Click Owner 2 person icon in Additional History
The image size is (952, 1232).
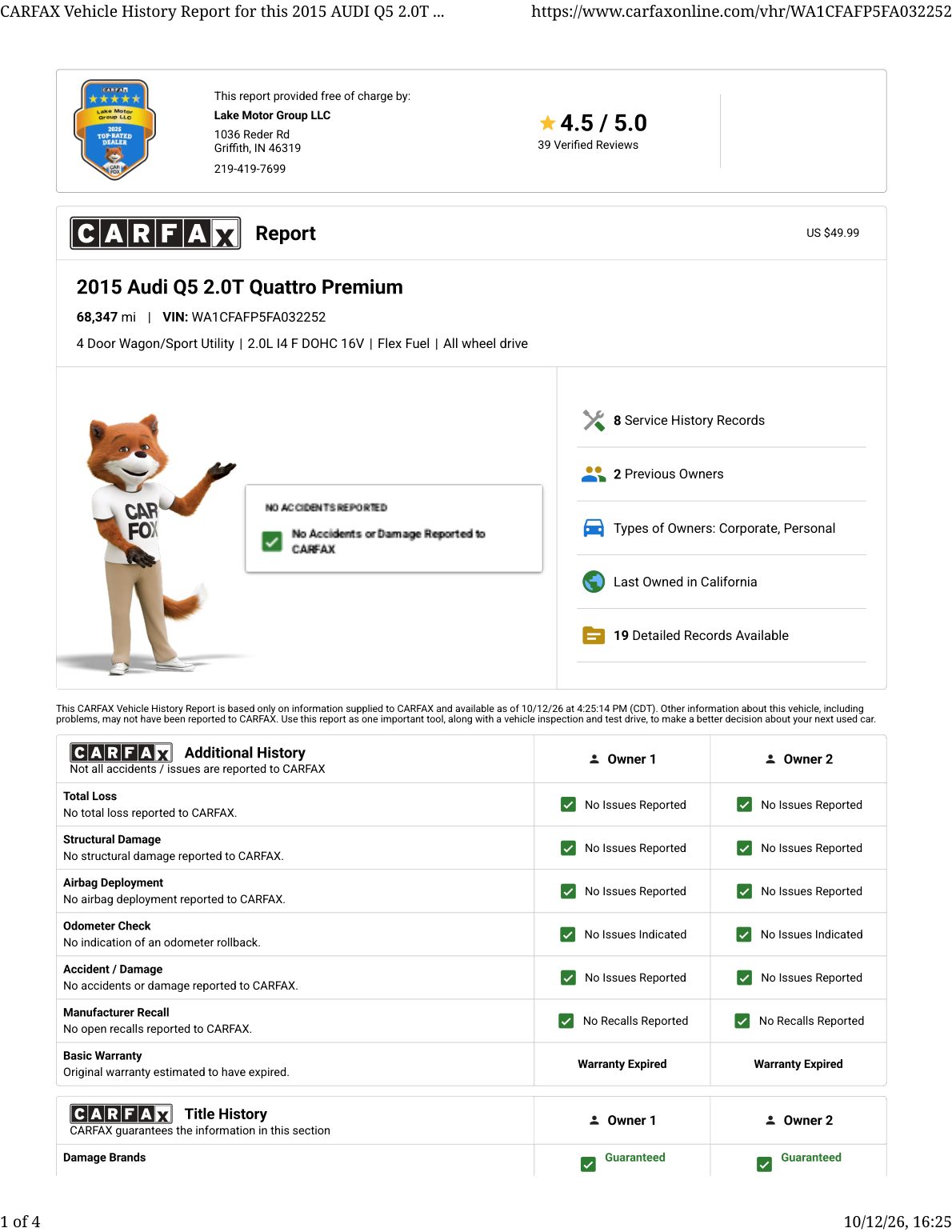coord(770,759)
